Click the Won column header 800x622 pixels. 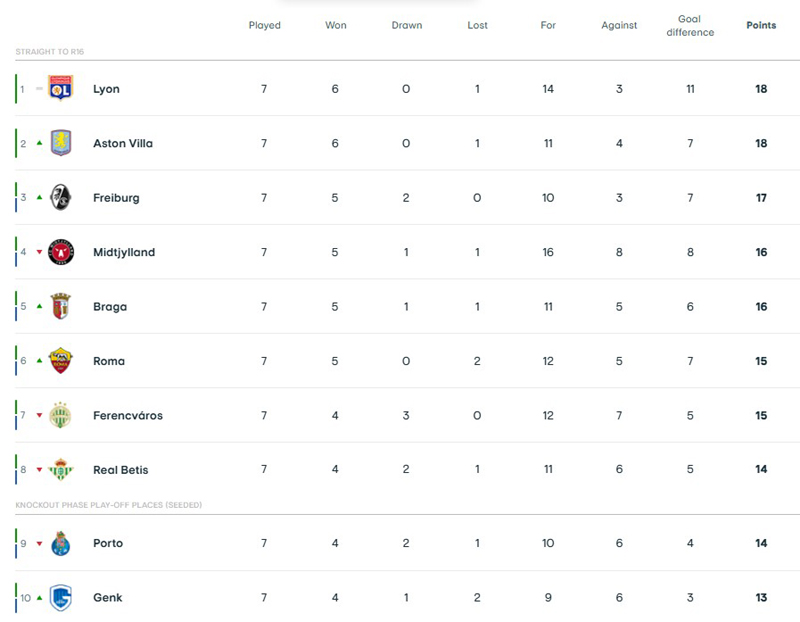point(335,25)
